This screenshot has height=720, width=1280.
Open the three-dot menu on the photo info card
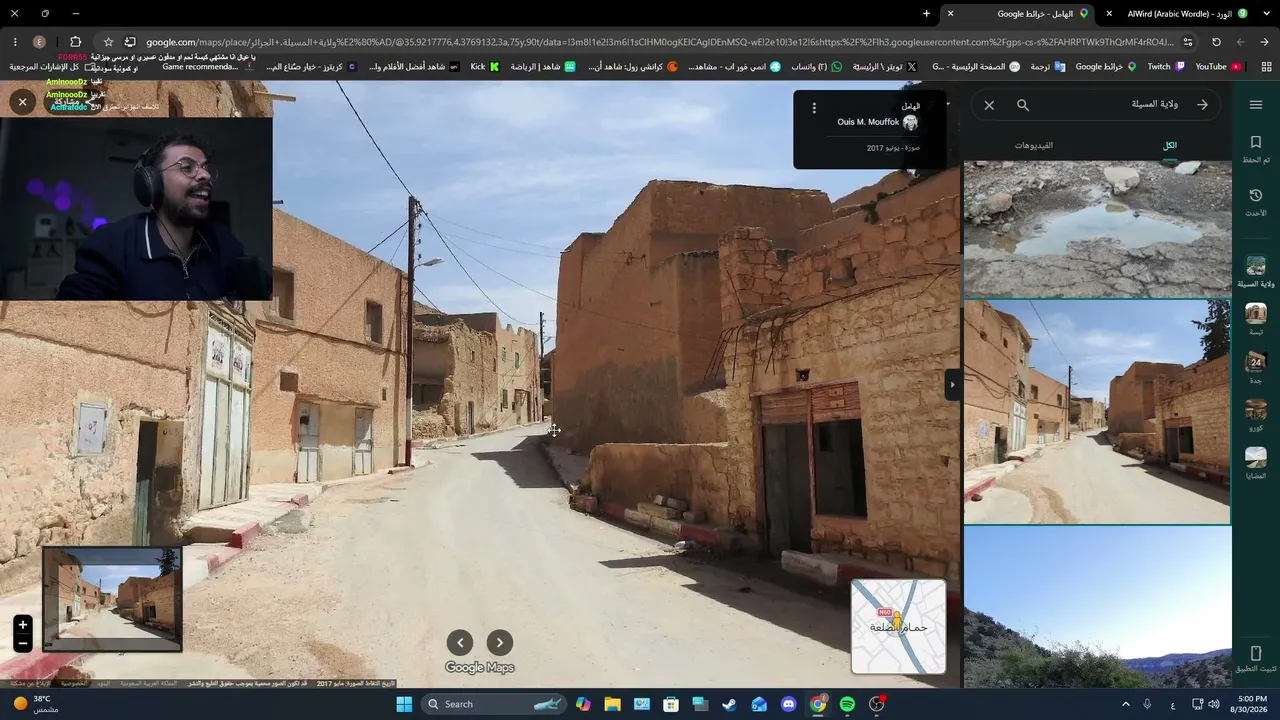point(814,108)
